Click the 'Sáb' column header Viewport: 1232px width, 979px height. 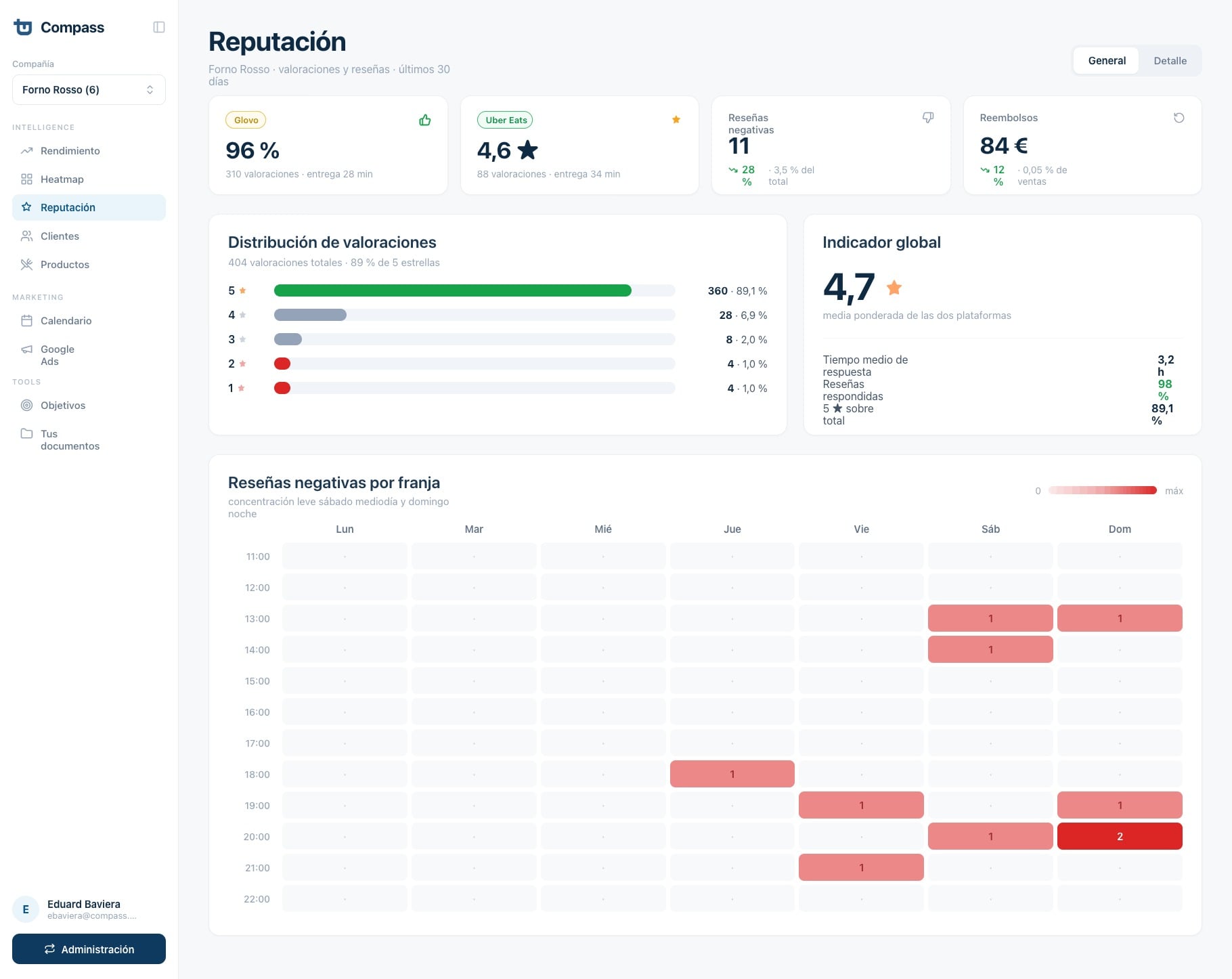pos(990,529)
